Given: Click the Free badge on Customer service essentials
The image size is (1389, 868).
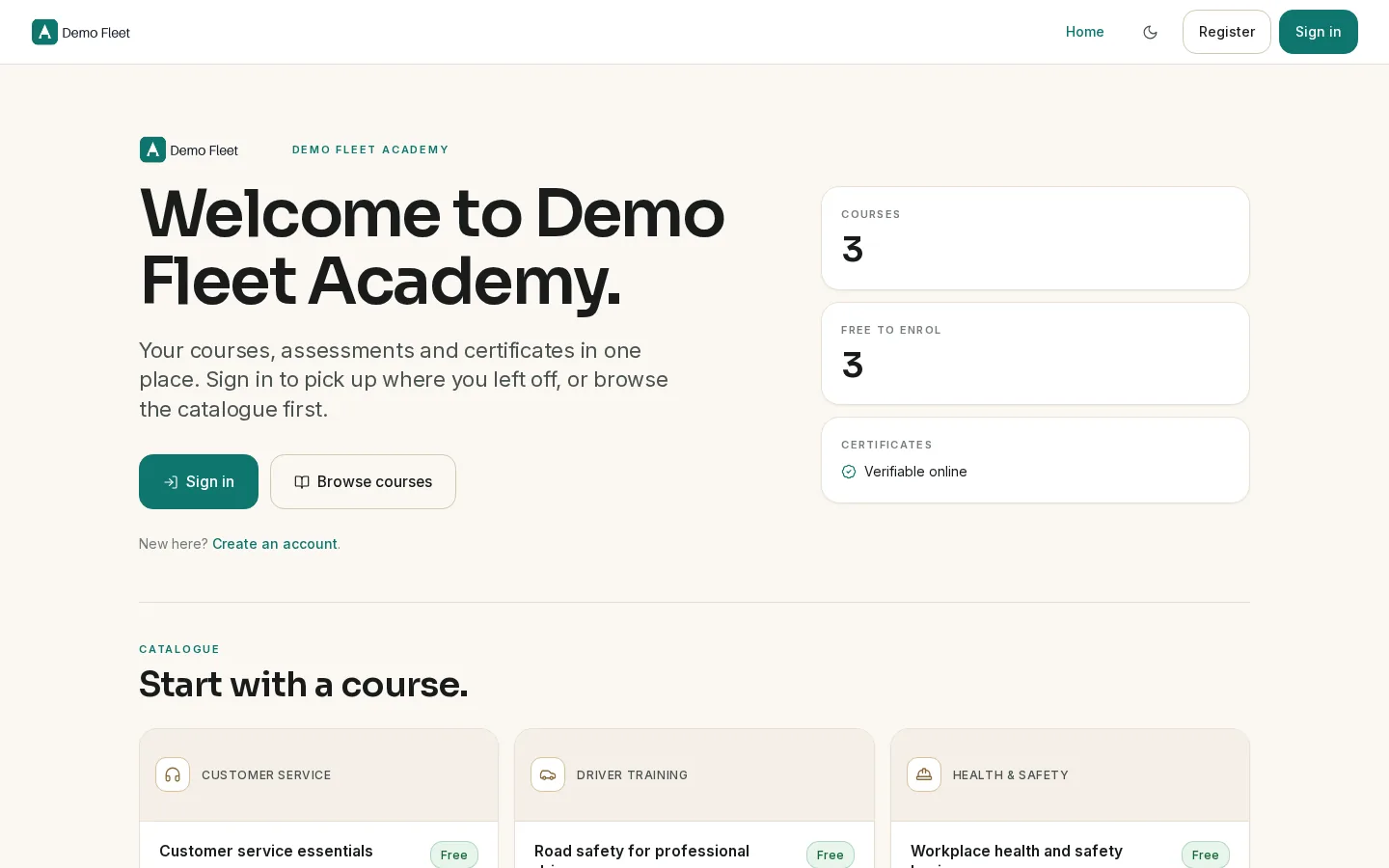Looking at the screenshot, I should point(454,854).
